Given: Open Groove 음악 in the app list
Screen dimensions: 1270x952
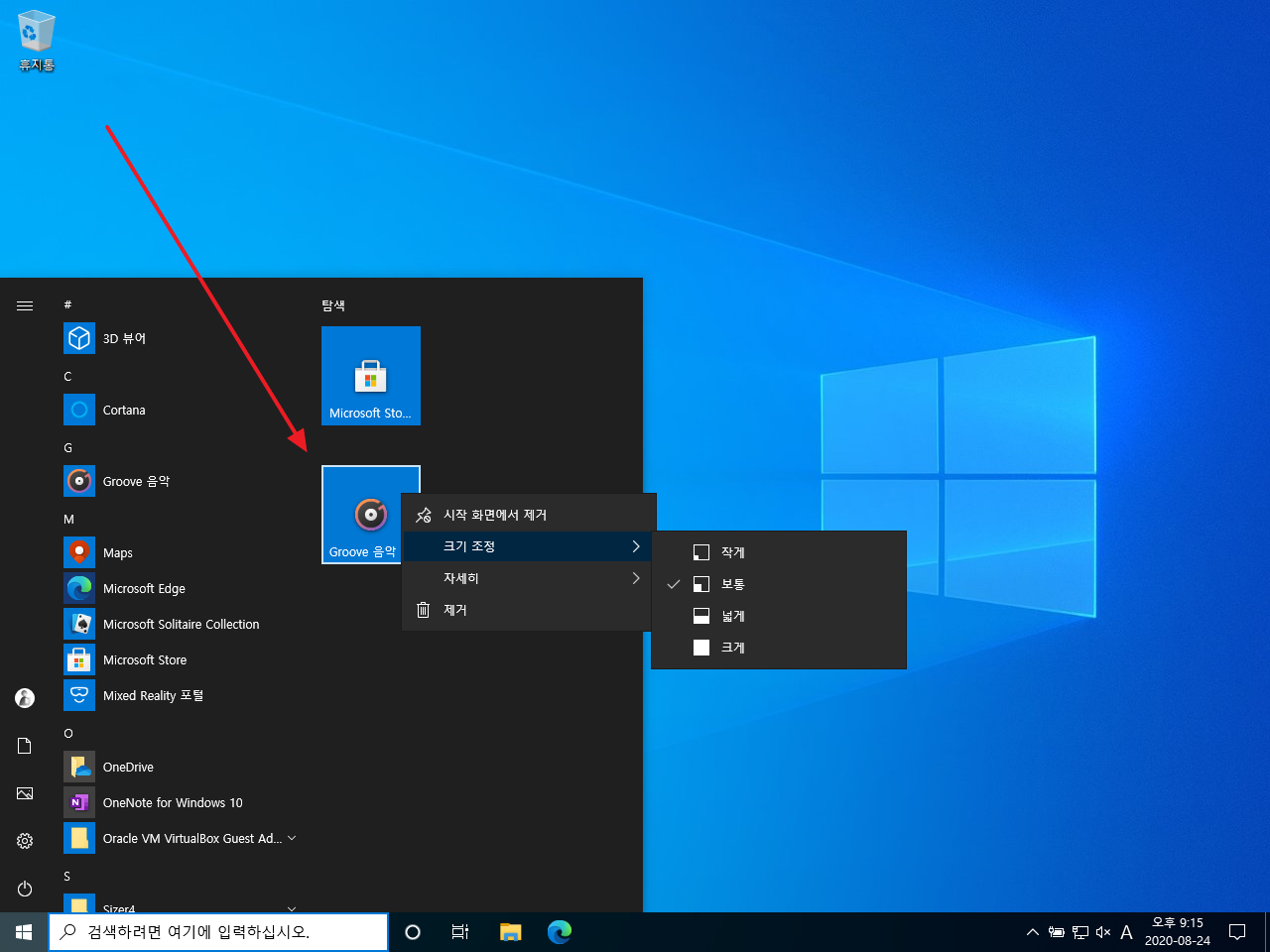Looking at the screenshot, I should 181,481.
